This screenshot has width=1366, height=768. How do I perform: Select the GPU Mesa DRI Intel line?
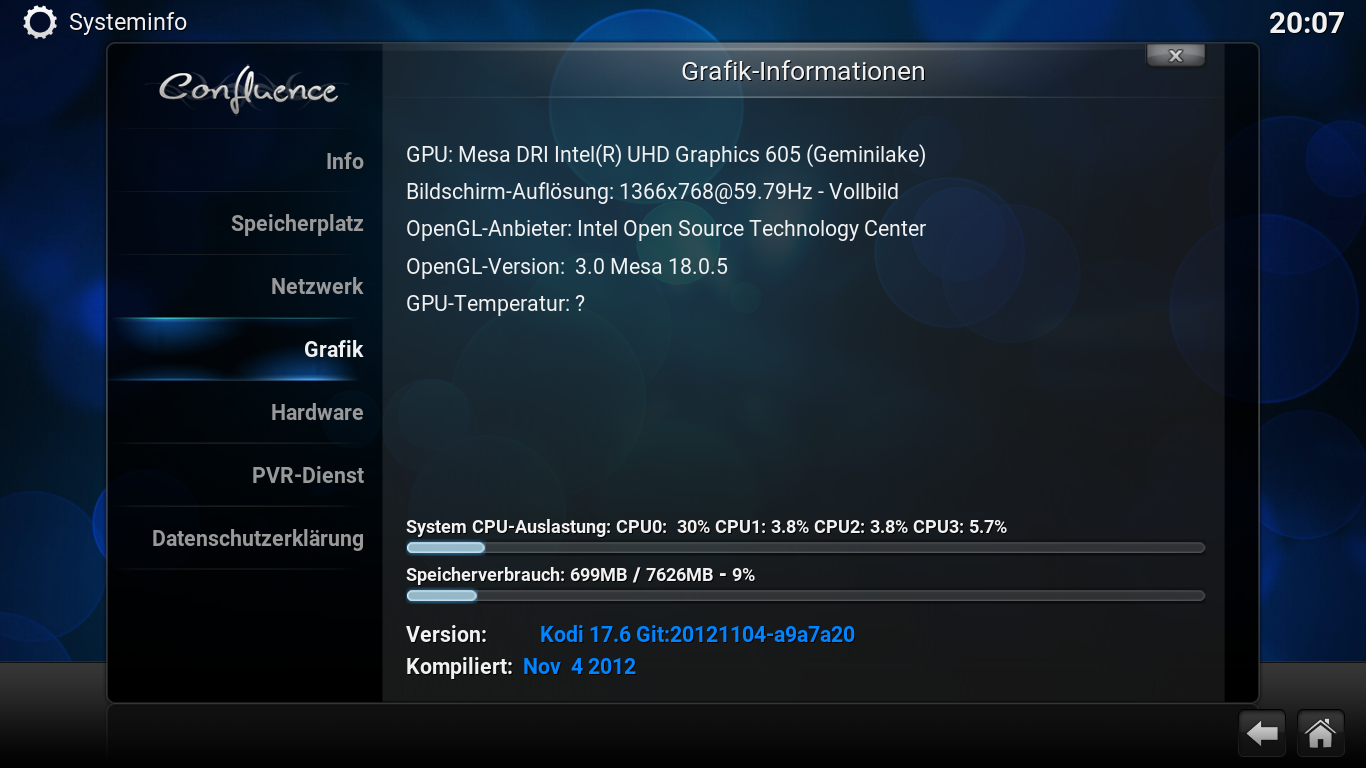[x=666, y=155]
